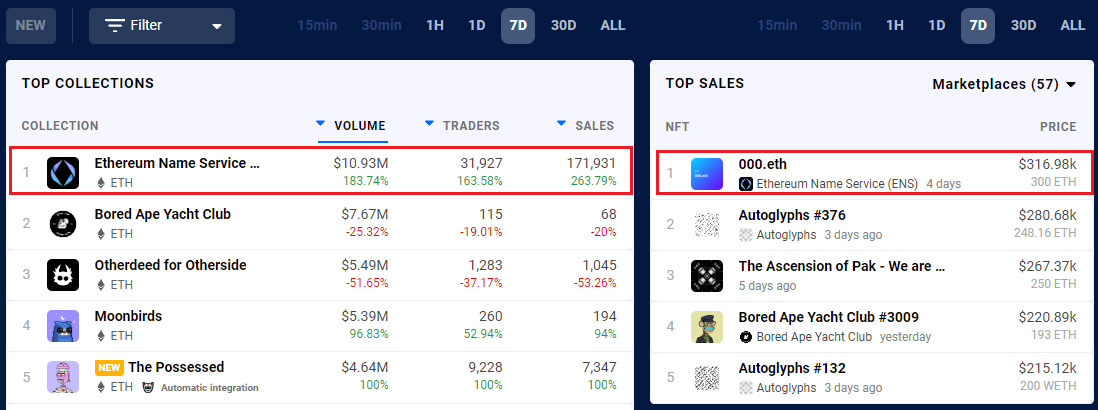Open the Filter dropdown
1098x410 pixels.
162,26
